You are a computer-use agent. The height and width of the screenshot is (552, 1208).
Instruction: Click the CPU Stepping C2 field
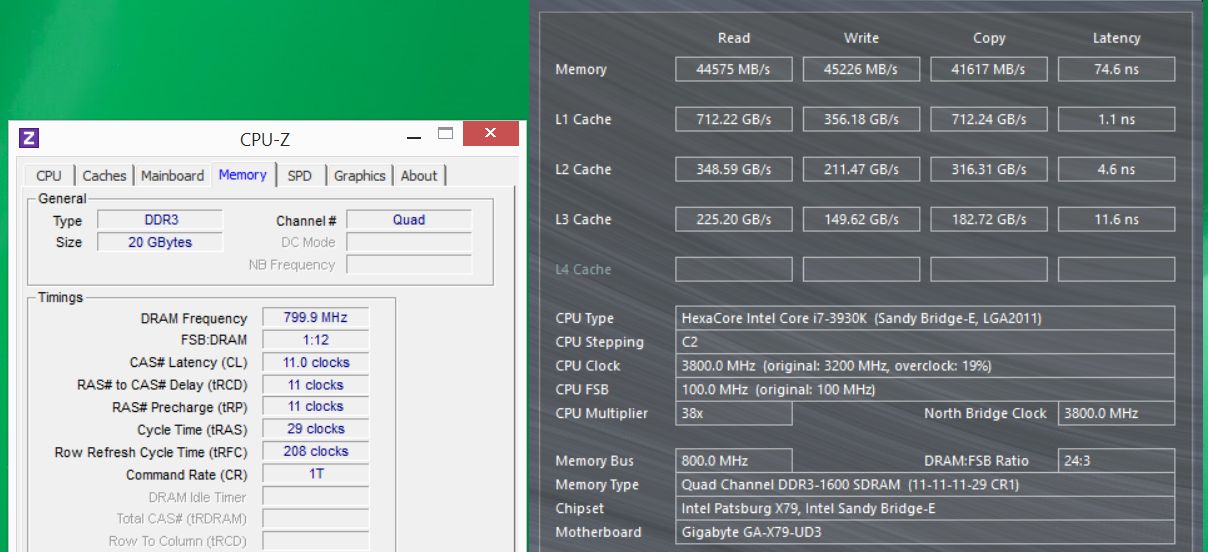pos(925,342)
